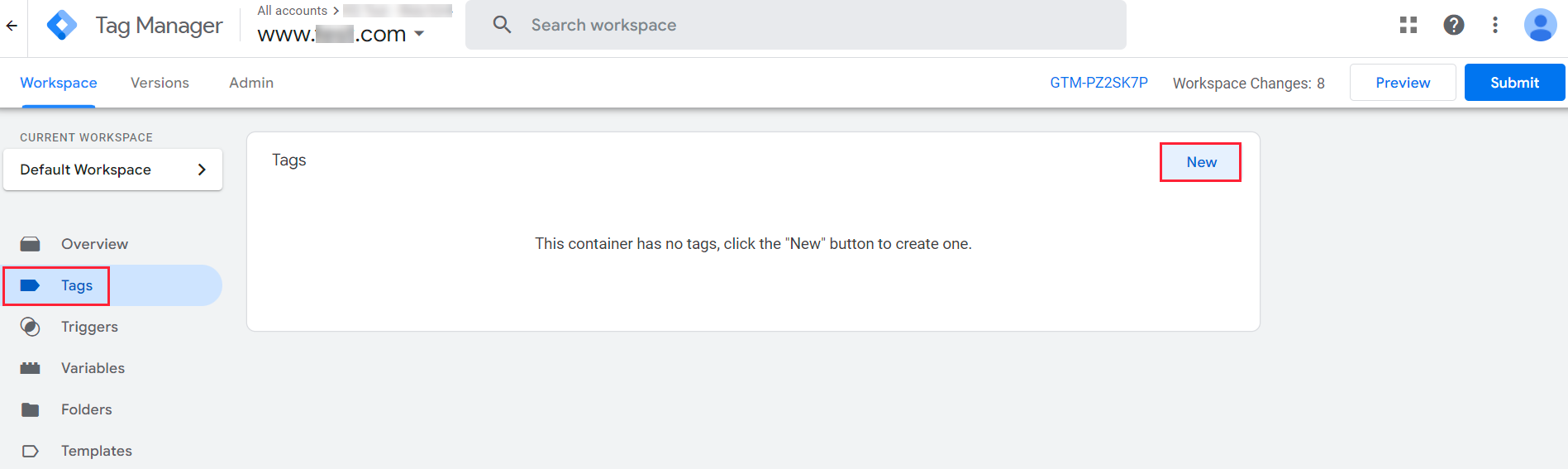Expand the container name dropdown arrow

tap(419, 34)
